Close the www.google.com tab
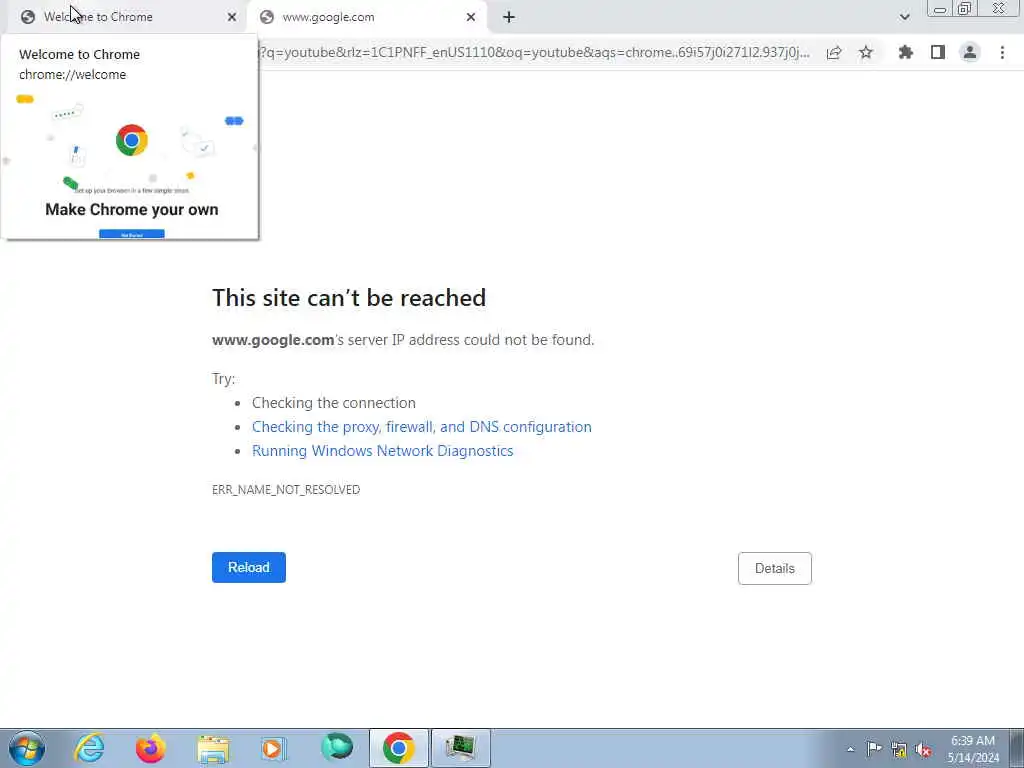1024x768 pixels. [x=471, y=17]
